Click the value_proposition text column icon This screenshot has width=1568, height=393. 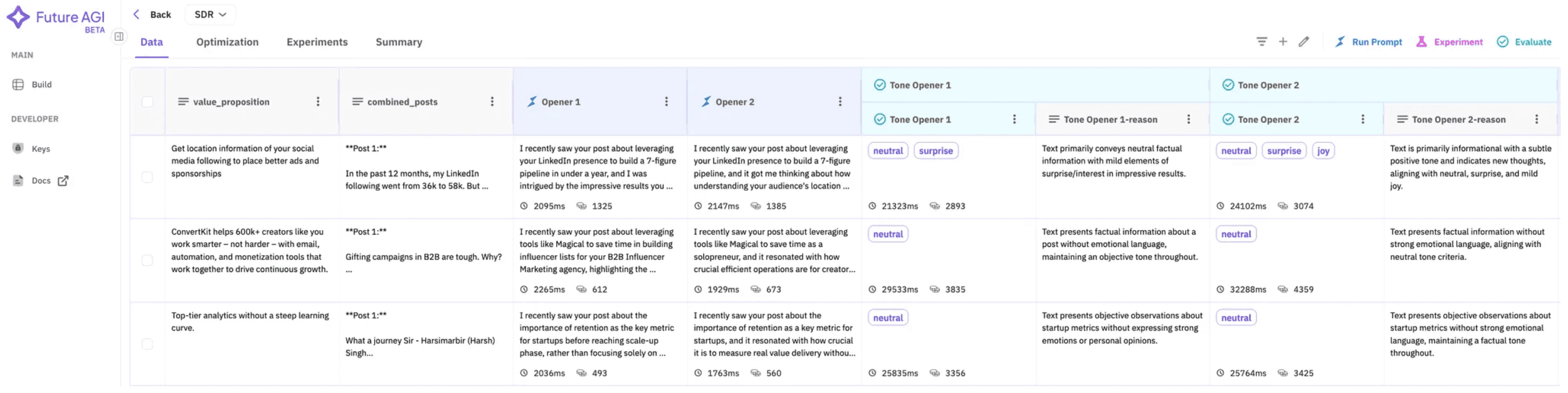183,102
